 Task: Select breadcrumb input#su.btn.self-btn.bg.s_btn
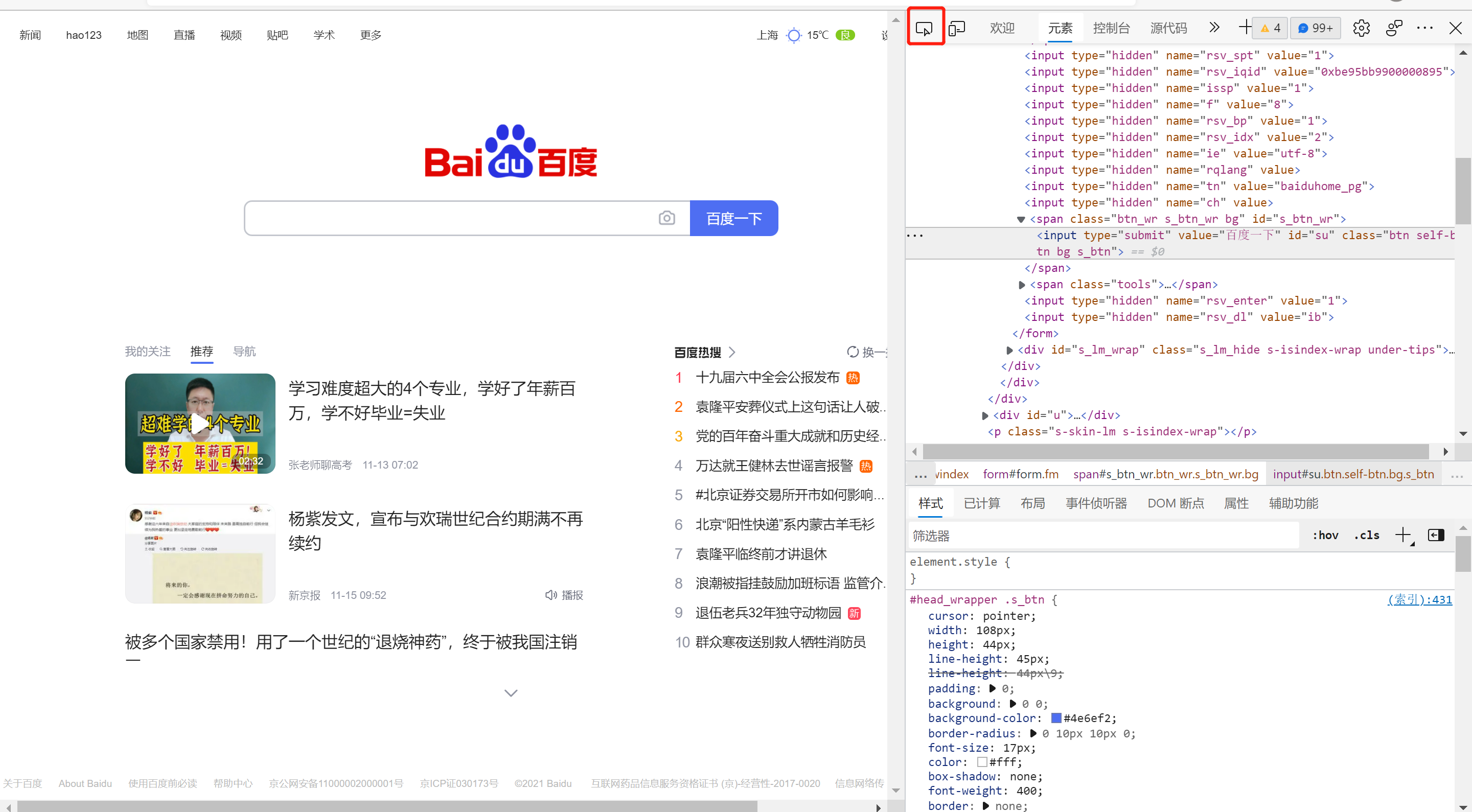pyautogui.click(x=1353, y=474)
